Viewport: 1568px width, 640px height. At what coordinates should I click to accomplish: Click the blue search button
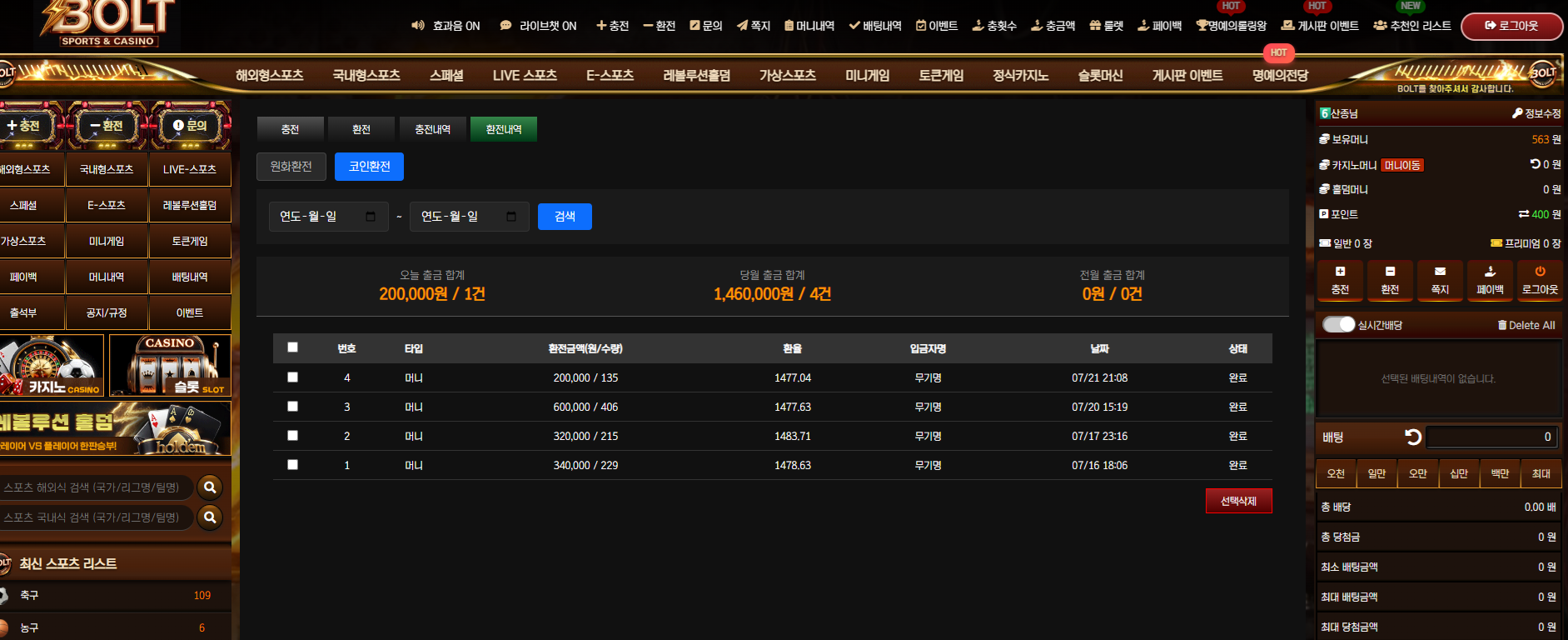(565, 217)
